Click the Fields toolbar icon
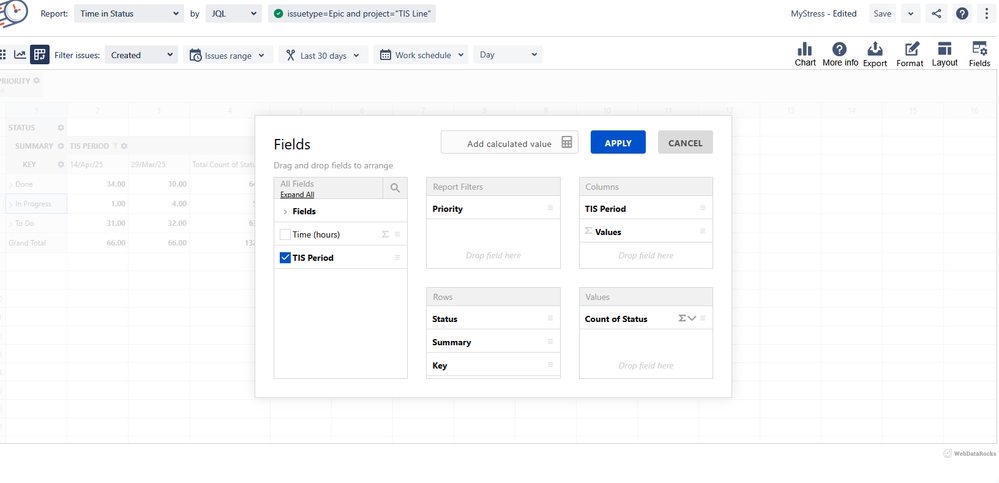999x483 pixels. pos(979,54)
